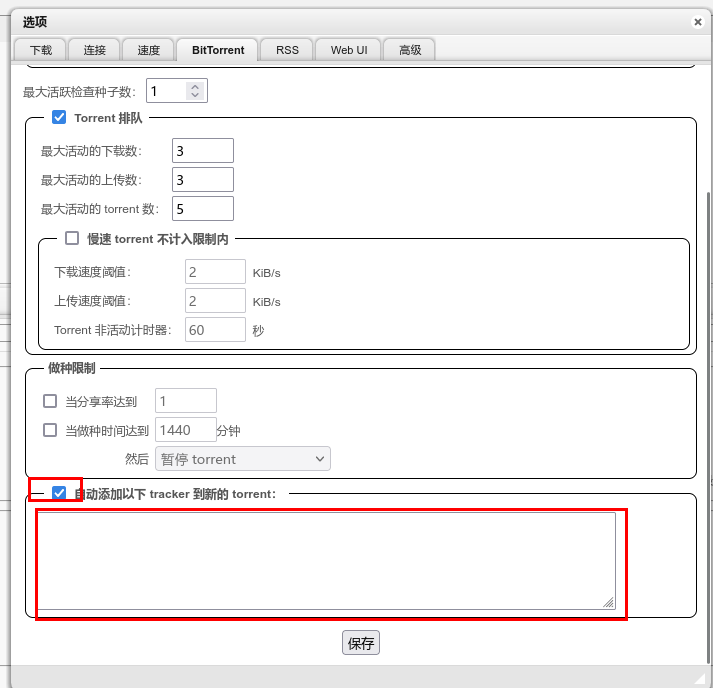713x688 pixels.
Task: Open the Web UI tab
Action: click(348, 50)
